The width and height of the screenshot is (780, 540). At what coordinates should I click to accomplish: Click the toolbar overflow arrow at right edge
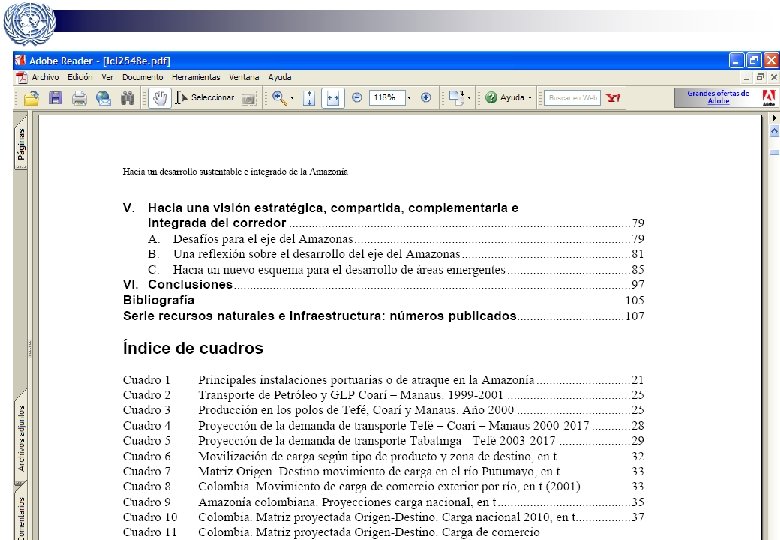[774, 118]
